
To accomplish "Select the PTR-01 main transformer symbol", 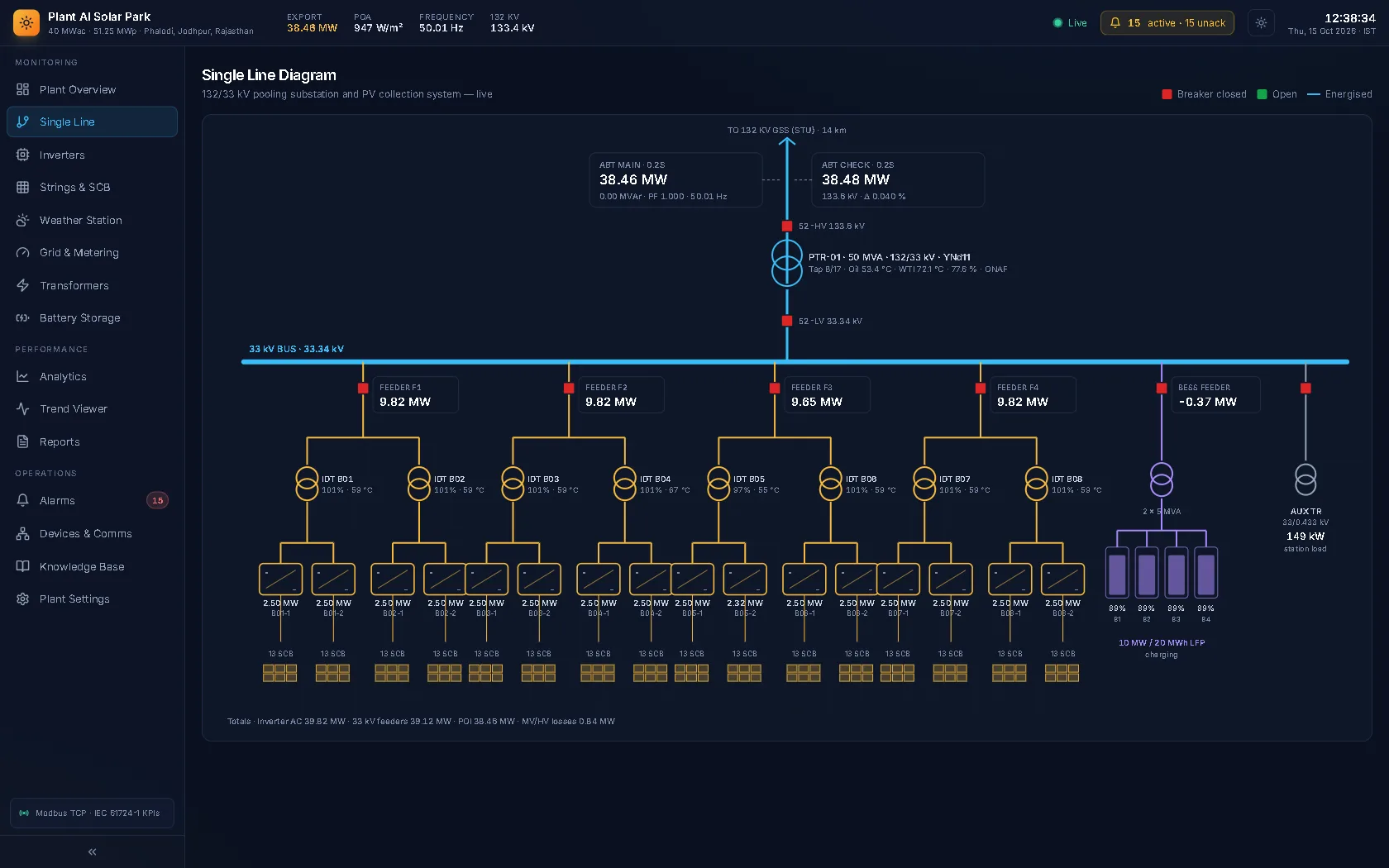I will [787, 263].
